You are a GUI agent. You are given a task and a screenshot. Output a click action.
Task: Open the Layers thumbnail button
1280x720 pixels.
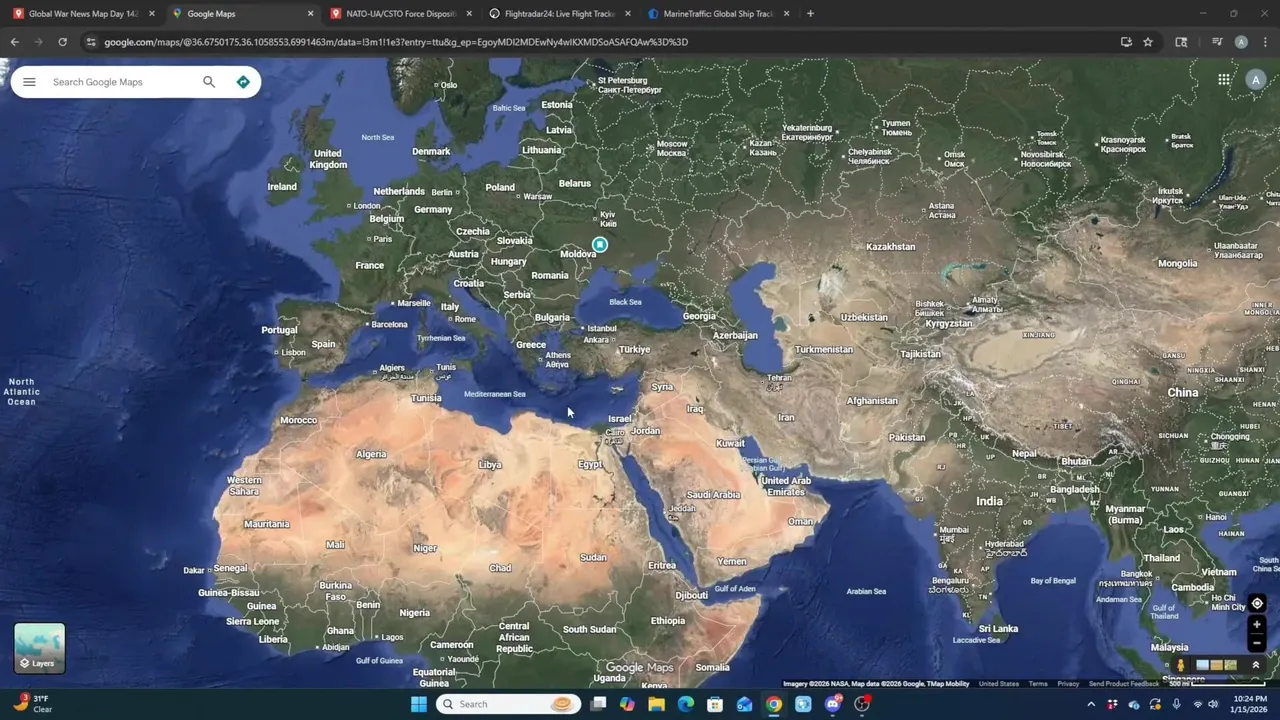40,648
